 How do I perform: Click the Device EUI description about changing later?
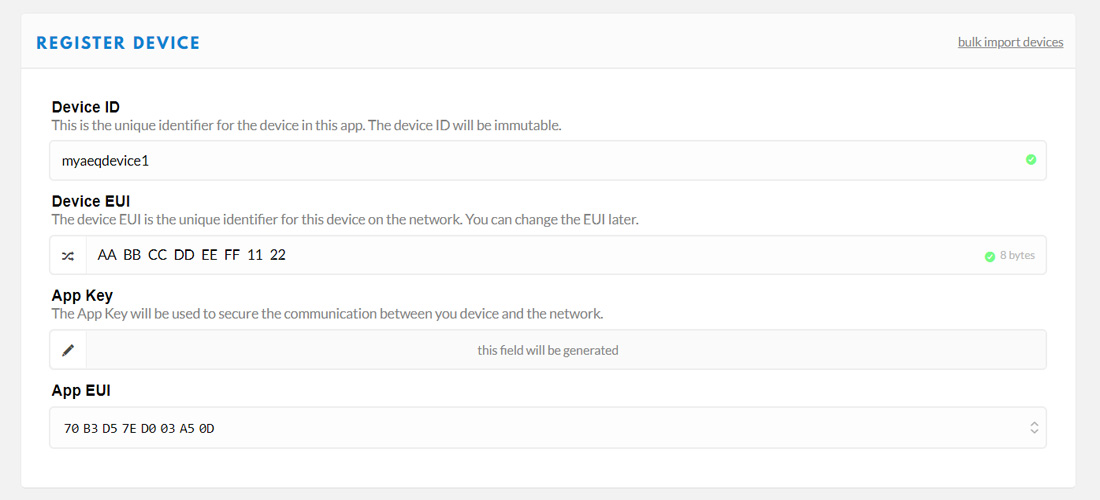pyautogui.click(x=345, y=219)
